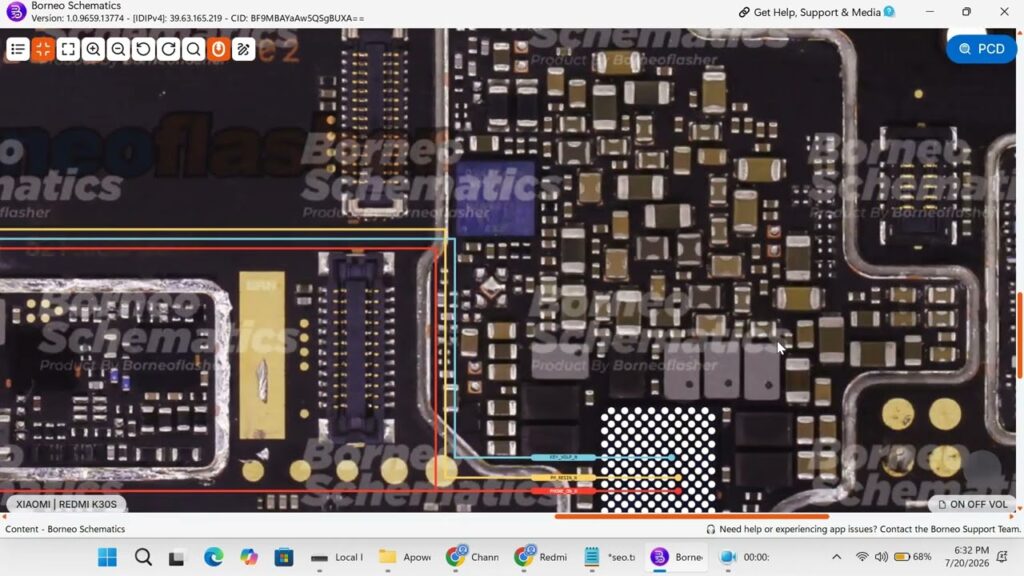Open the screen recorder 00:00 taskbar item
This screenshot has width=1024, height=576.
[744, 557]
